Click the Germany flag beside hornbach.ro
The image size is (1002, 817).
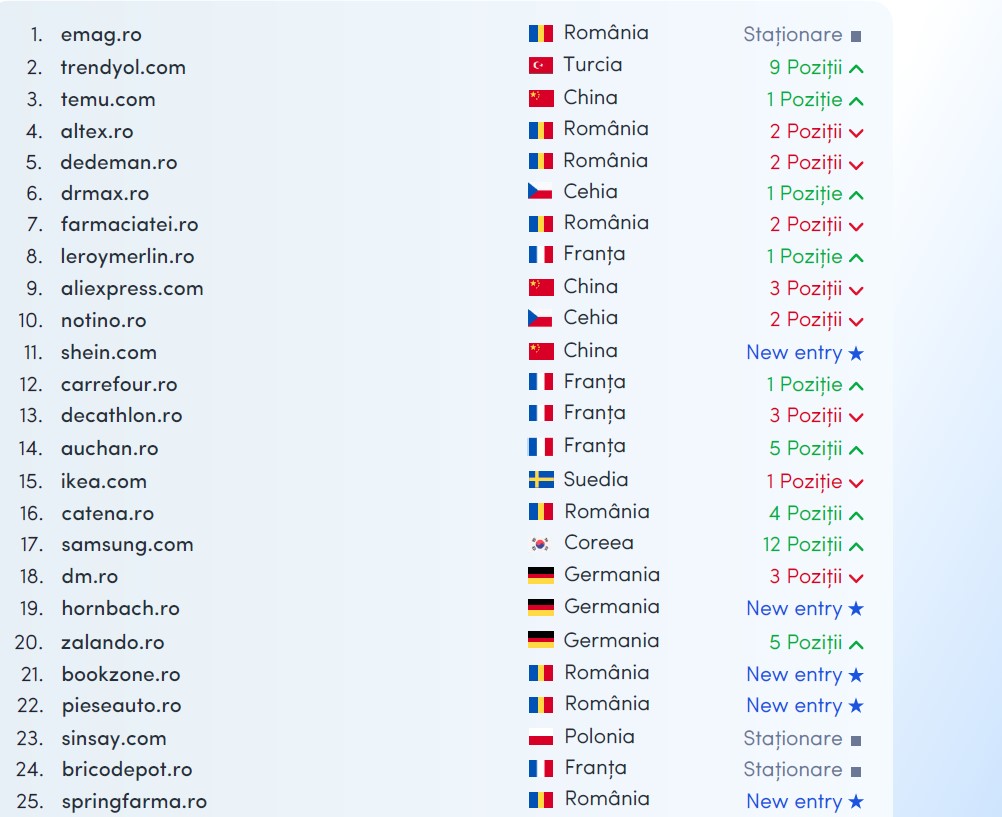click(541, 608)
